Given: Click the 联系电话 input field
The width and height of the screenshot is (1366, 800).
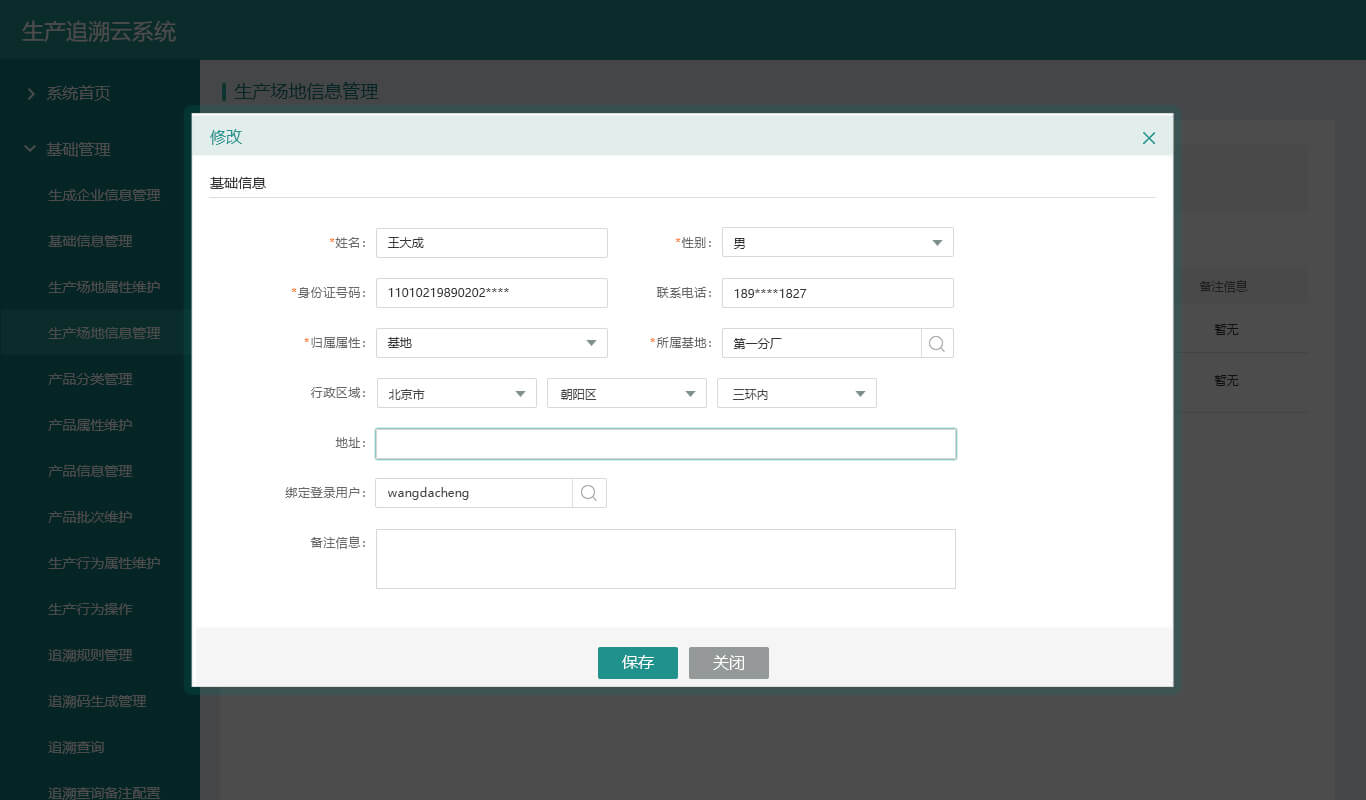Looking at the screenshot, I should click(837, 293).
